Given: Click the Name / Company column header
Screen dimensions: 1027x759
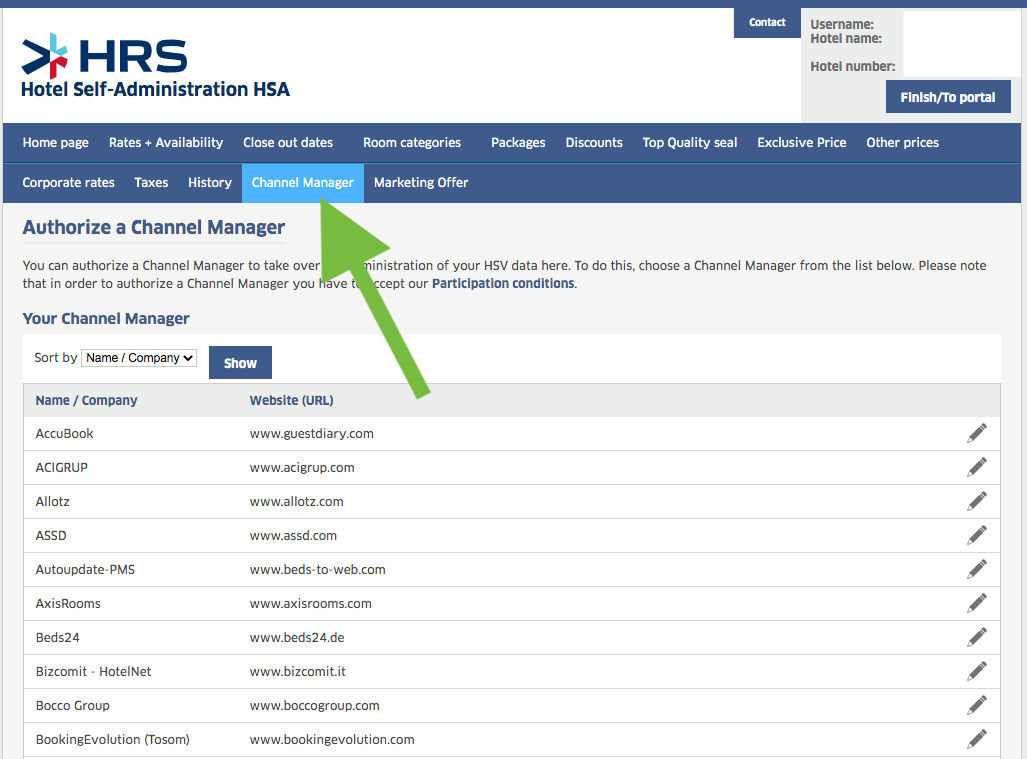Looking at the screenshot, I should pos(86,400).
